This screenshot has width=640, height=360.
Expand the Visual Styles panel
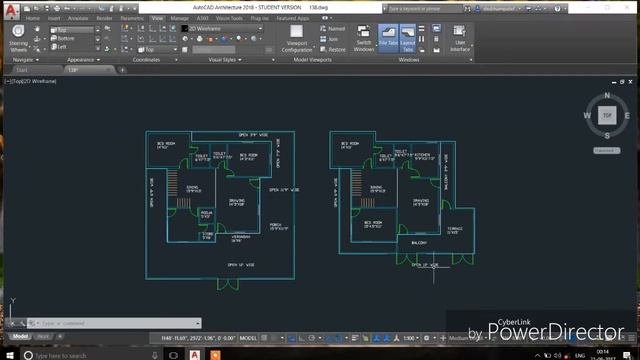point(225,60)
